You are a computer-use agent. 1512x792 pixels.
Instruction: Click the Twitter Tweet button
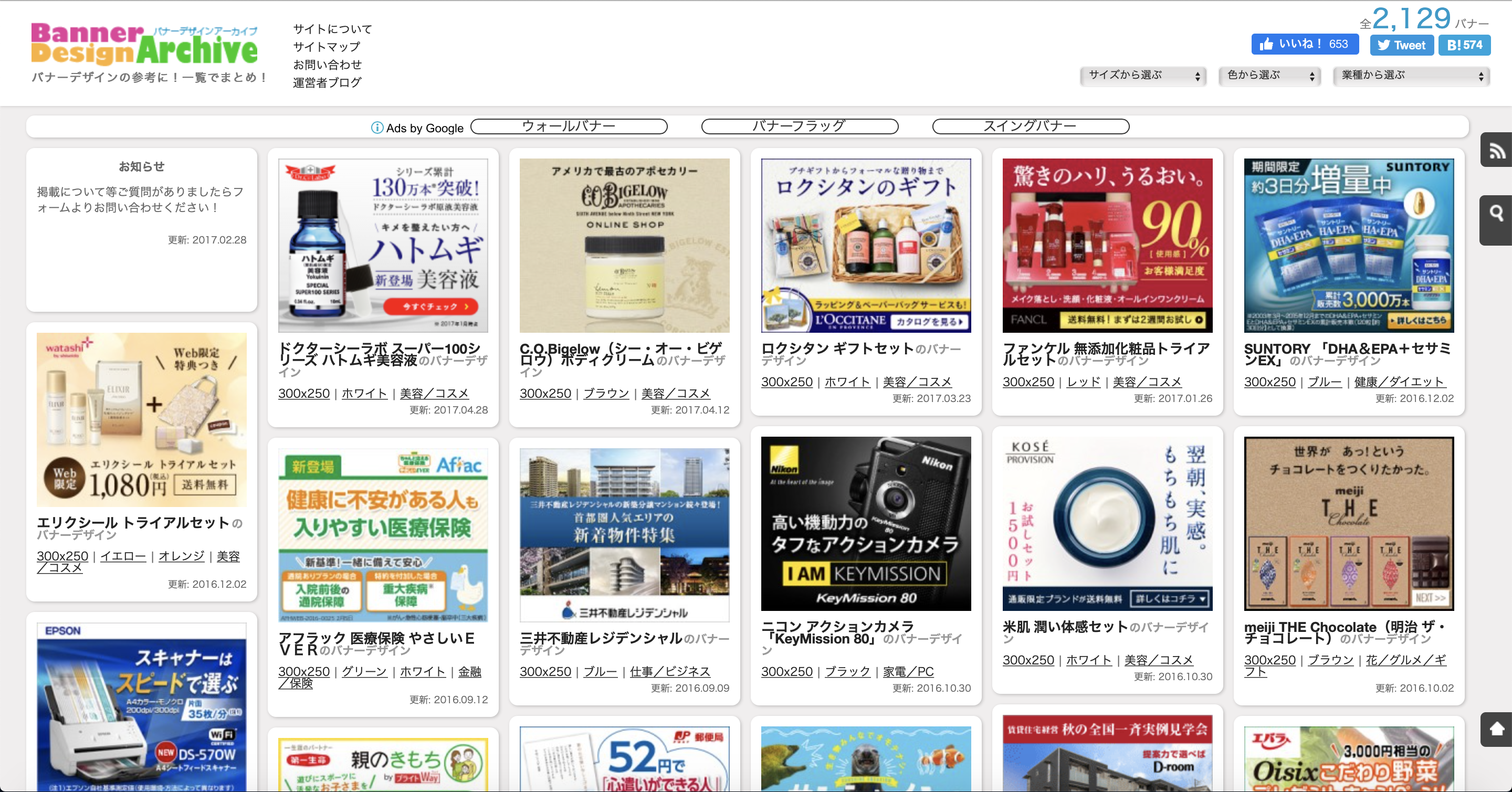point(1401,45)
